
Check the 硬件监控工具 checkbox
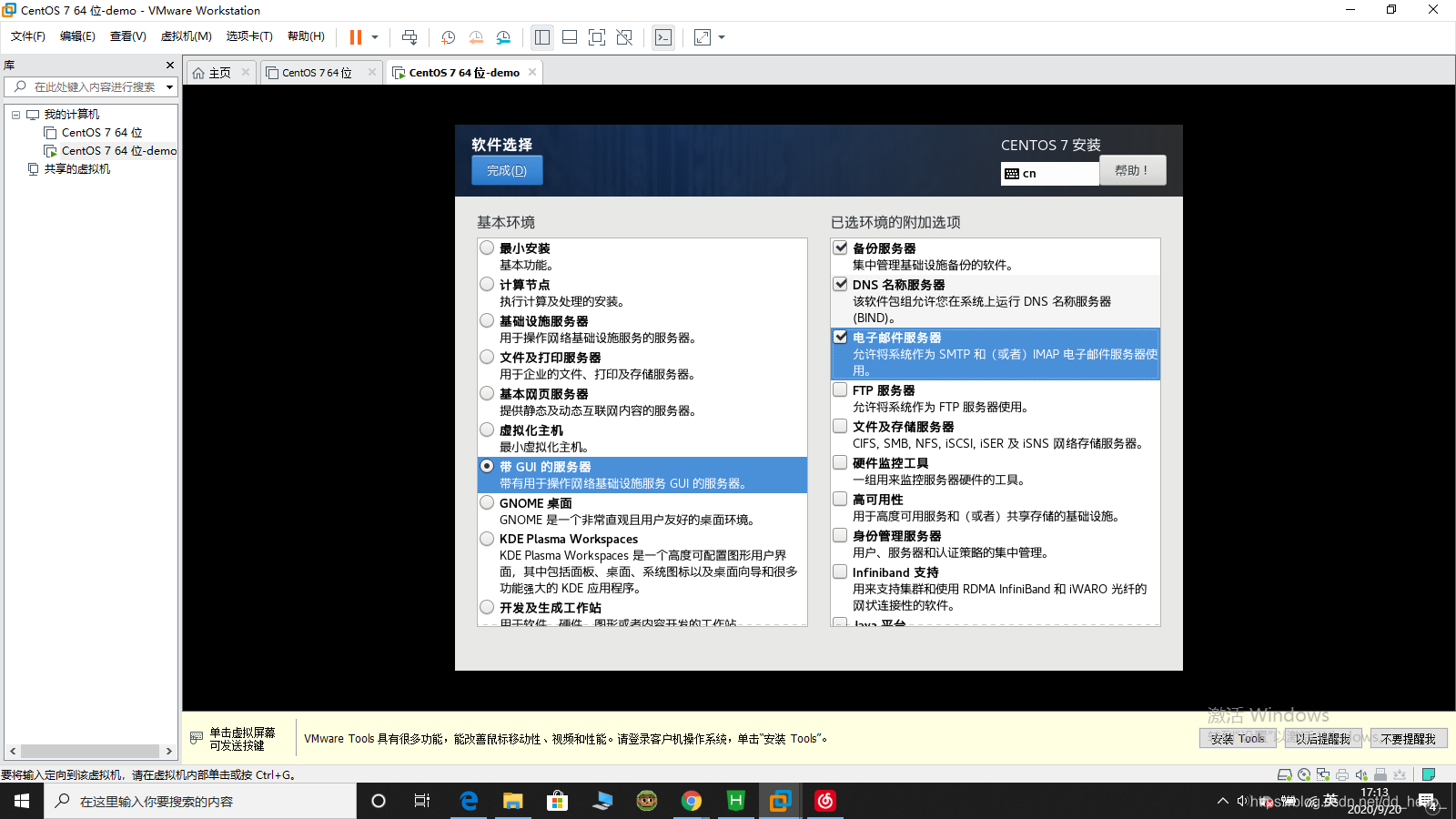click(x=840, y=462)
